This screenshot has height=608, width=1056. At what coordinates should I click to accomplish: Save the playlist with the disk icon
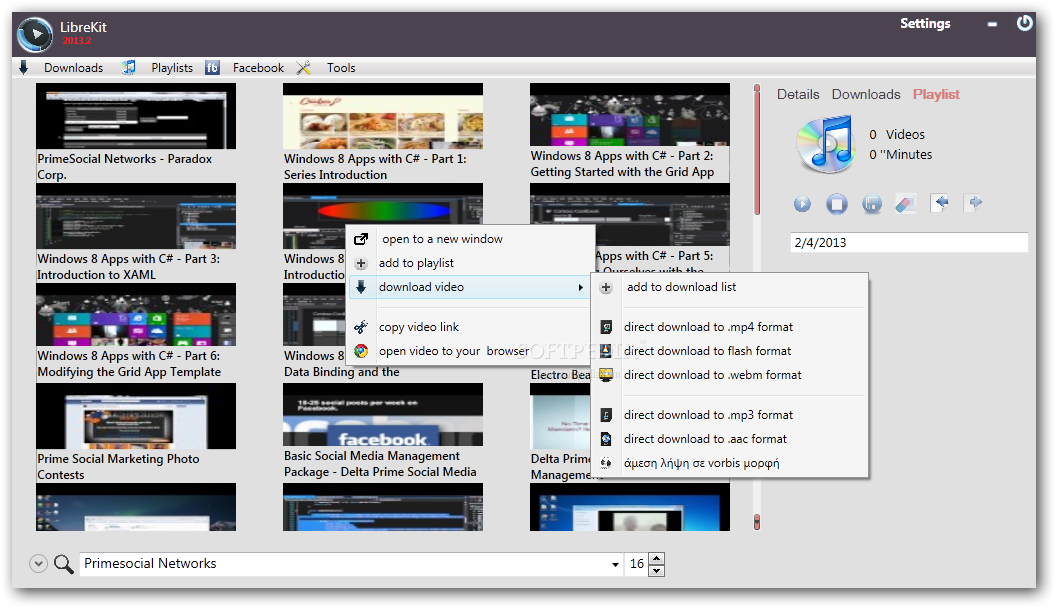871,203
